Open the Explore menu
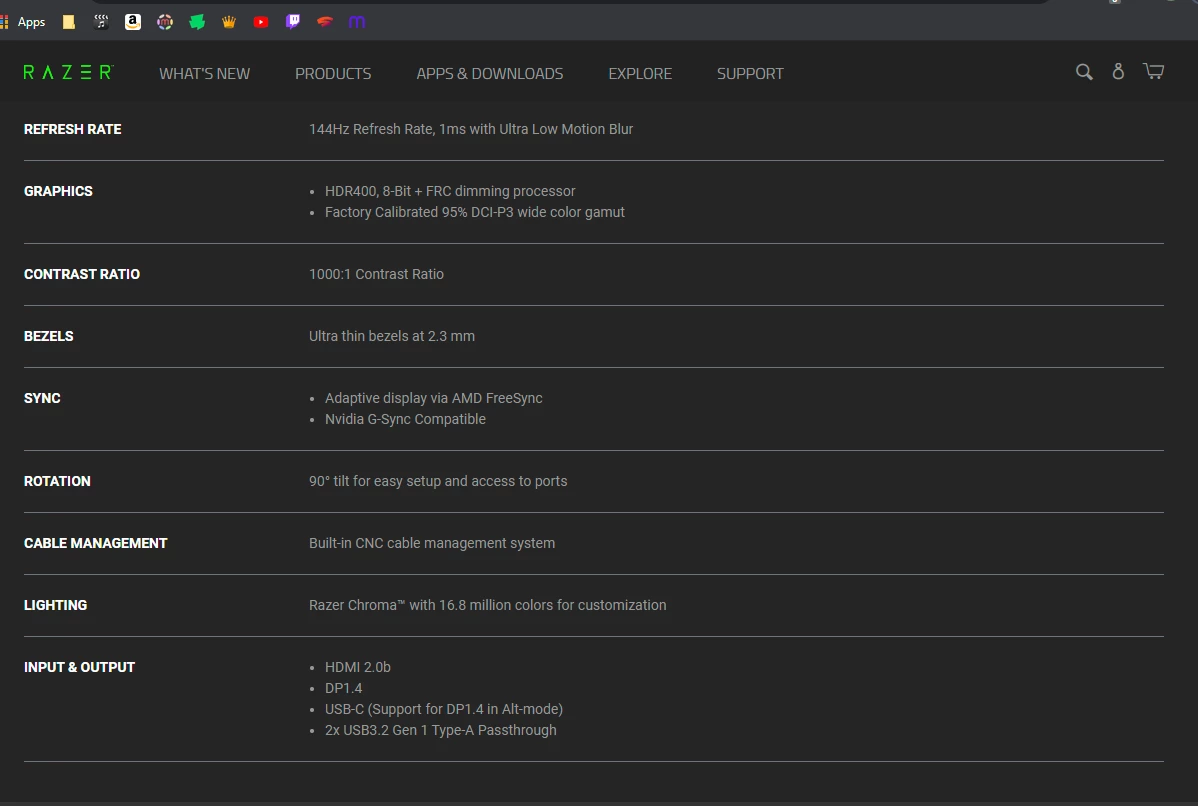Viewport: 1198px width, 806px height. click(640, 74)
